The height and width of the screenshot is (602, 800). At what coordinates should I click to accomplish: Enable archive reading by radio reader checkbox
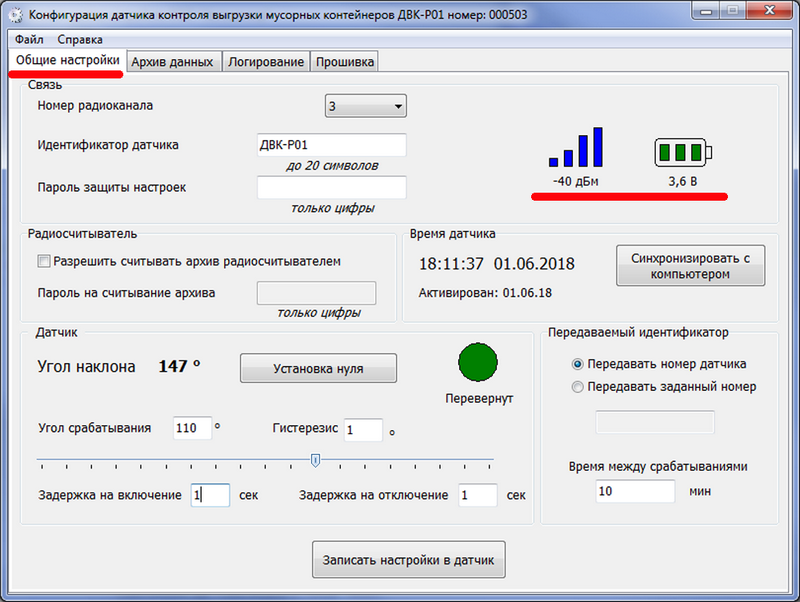coord(44,262)
